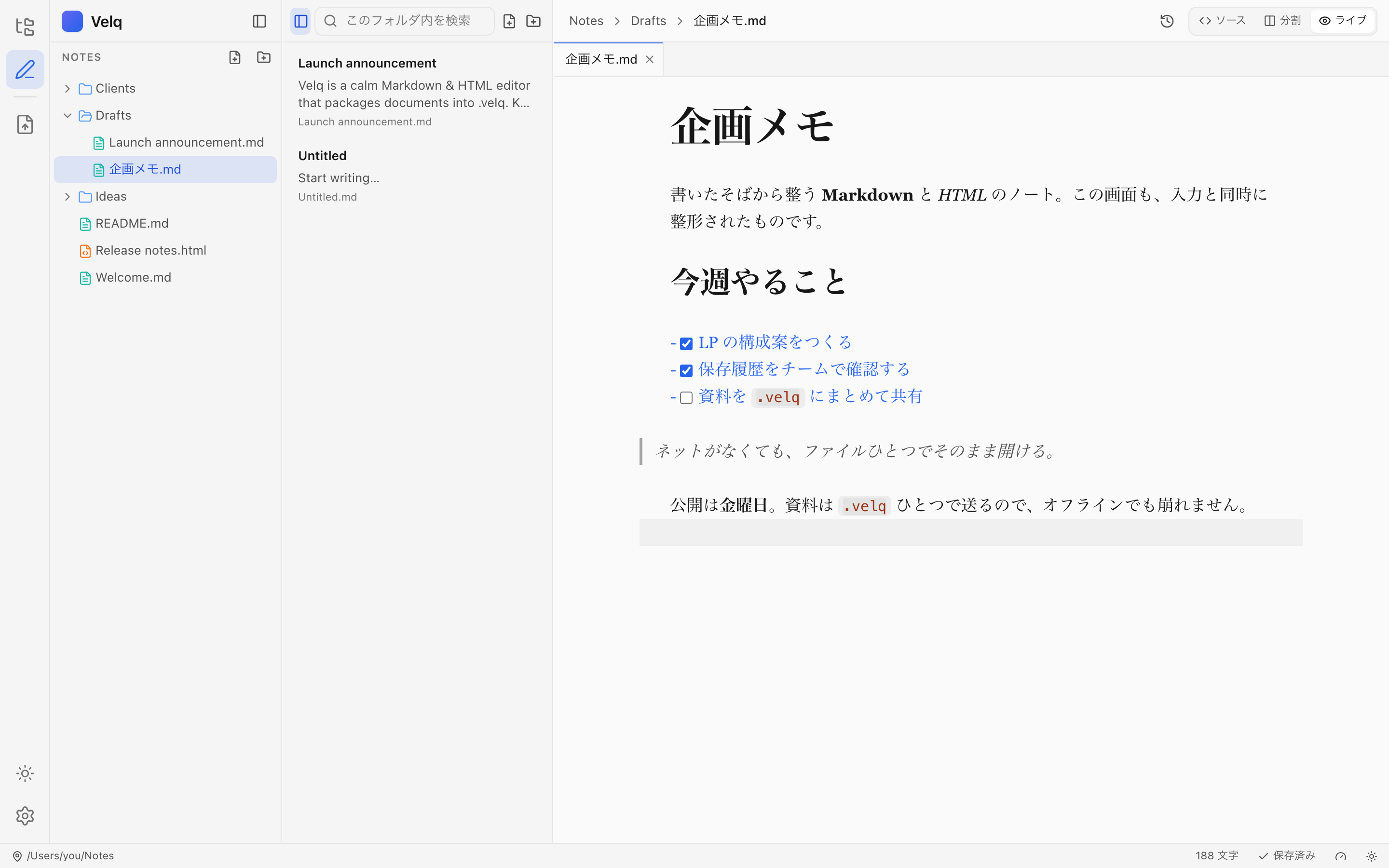Open README.md in the tree
Image resolution: width=1389 pixels, height=868 pixels.
[165, 223]
